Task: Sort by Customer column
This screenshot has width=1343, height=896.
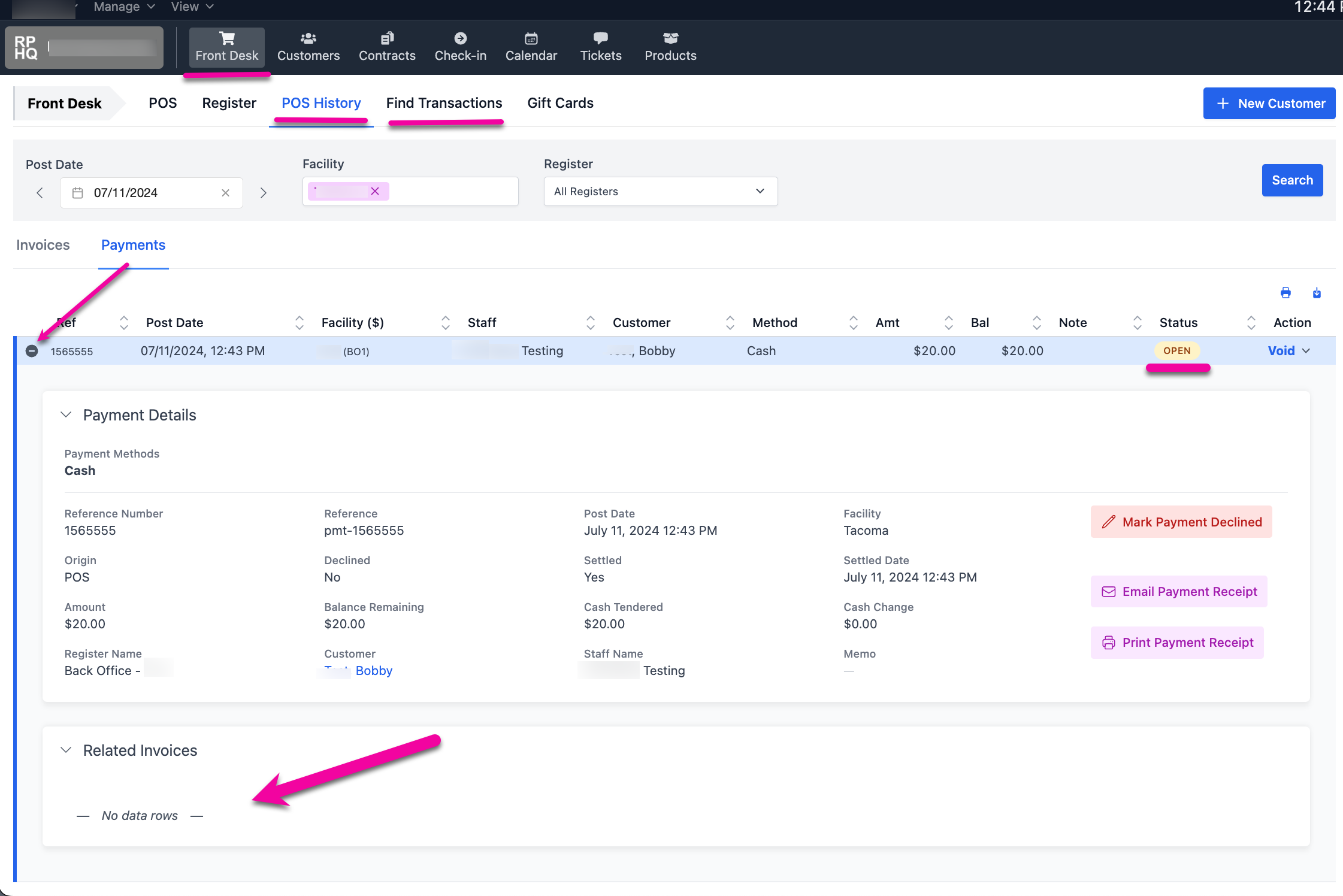Action: pos(730,323)
